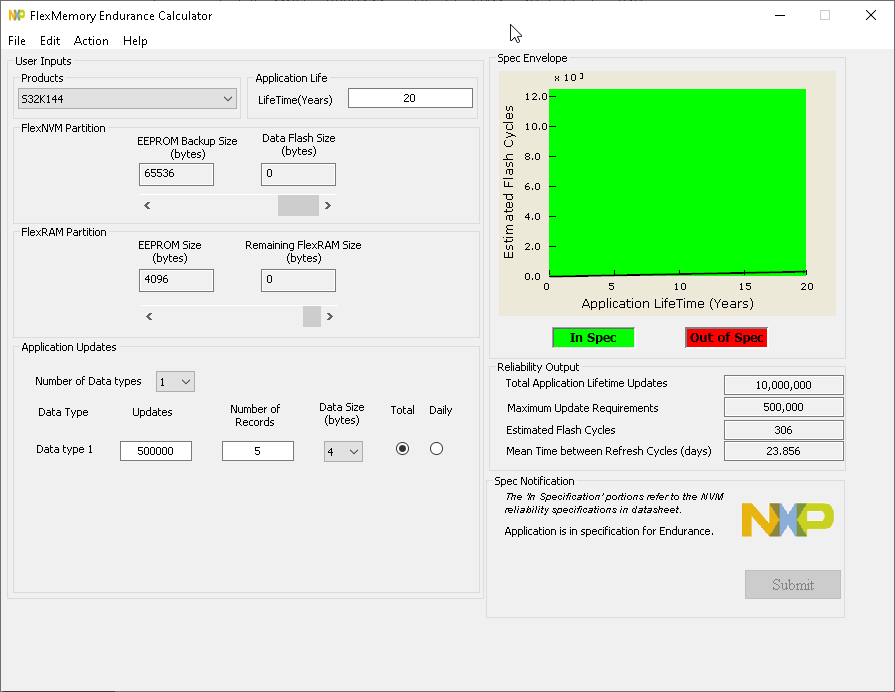The height and width of the screenshot is (692, 895).
Task: Click the FlexRAM partition left arrow
Action: (x=148, y=316)
